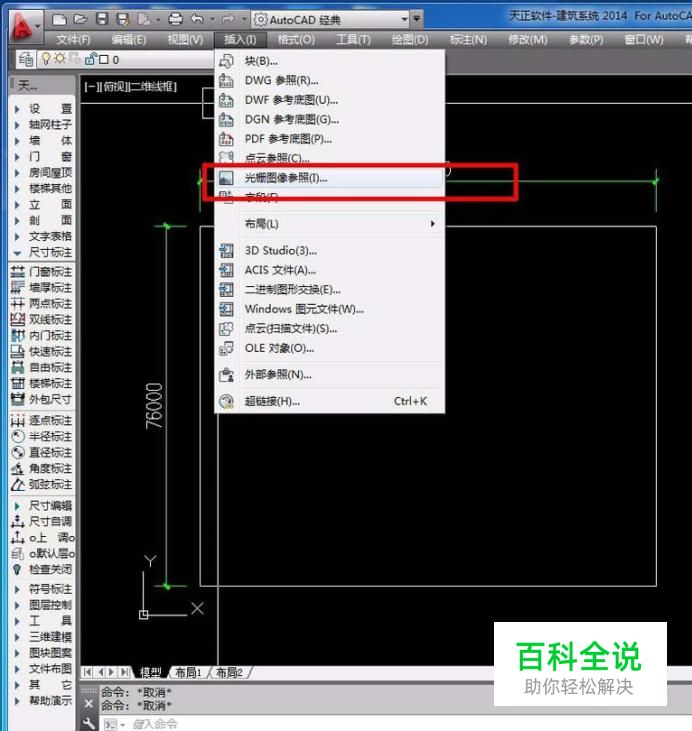Click the Redo arrow icon
The image size is (692, 731).
228,19
